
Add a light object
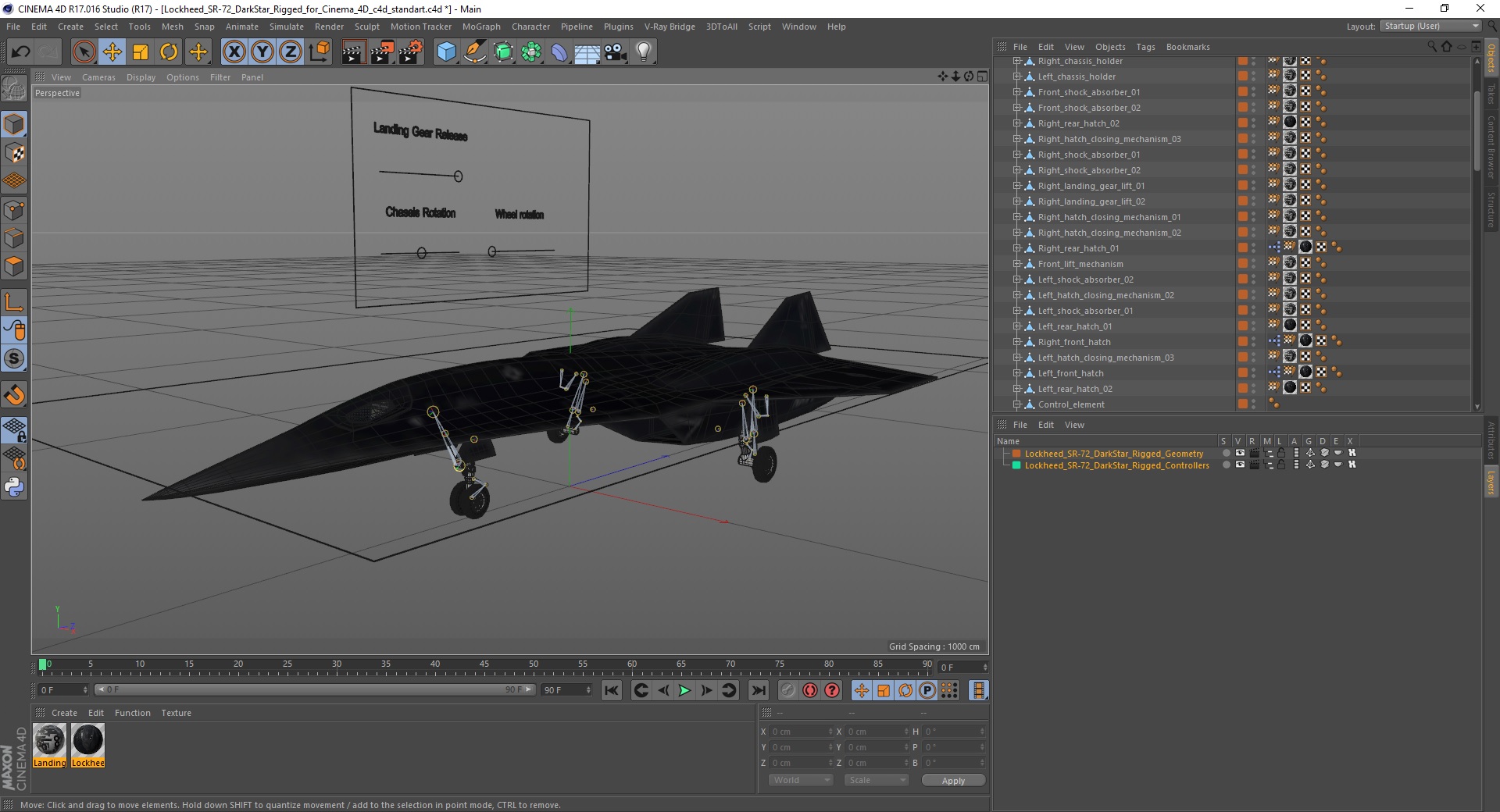(x=644, y=52)
